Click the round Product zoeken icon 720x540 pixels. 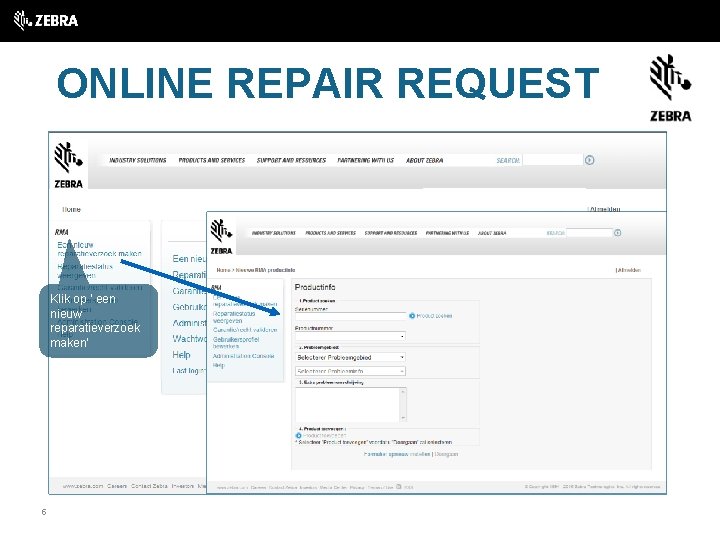coord(412,316)
